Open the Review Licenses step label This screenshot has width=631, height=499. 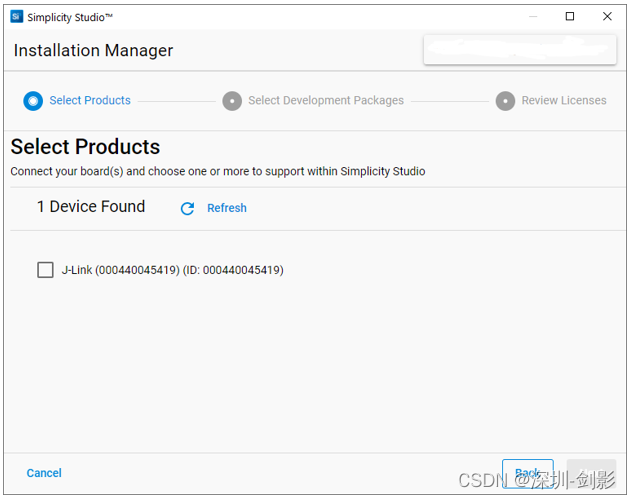[x=564, y=100]
